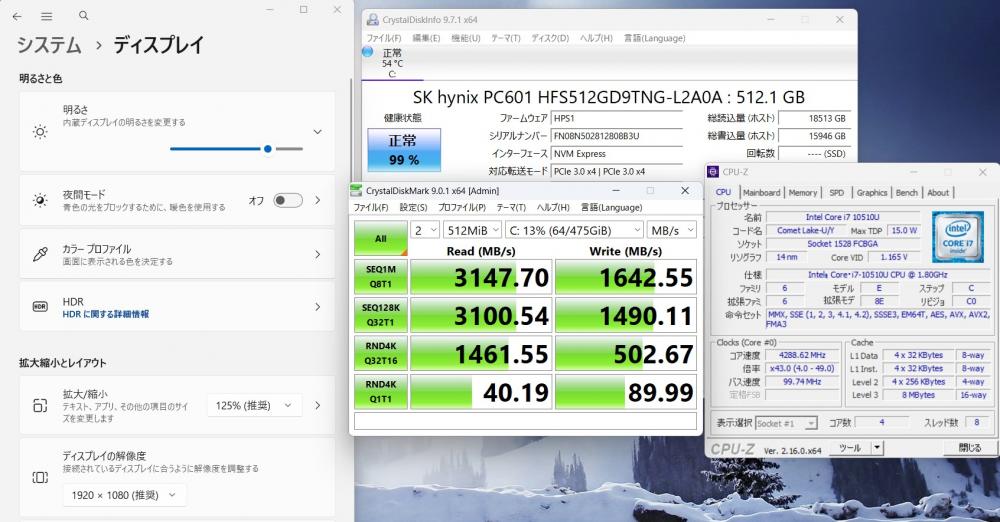Viewport: 1000px width, 522px height.
Task: Switch to the Mainboard tab in CPU-Z
Action: tap(761, 193)
